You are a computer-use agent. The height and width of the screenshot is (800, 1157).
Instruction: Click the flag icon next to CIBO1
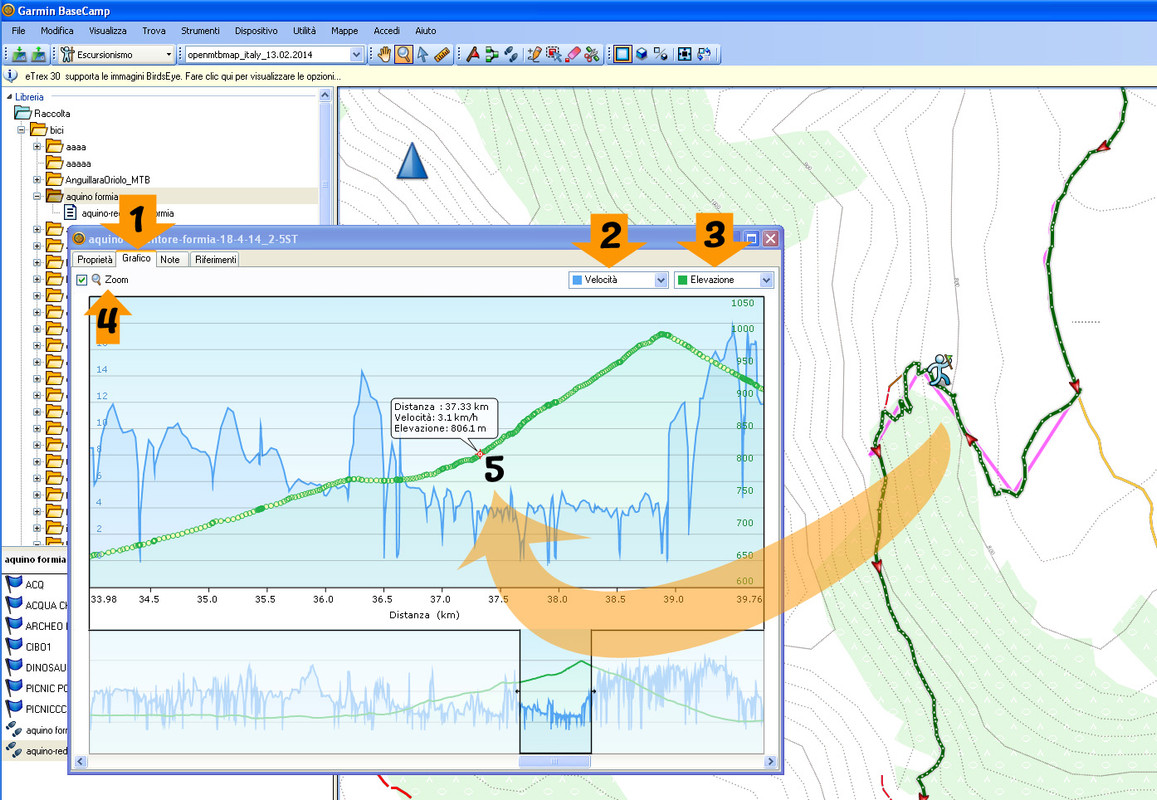(14, 646)
